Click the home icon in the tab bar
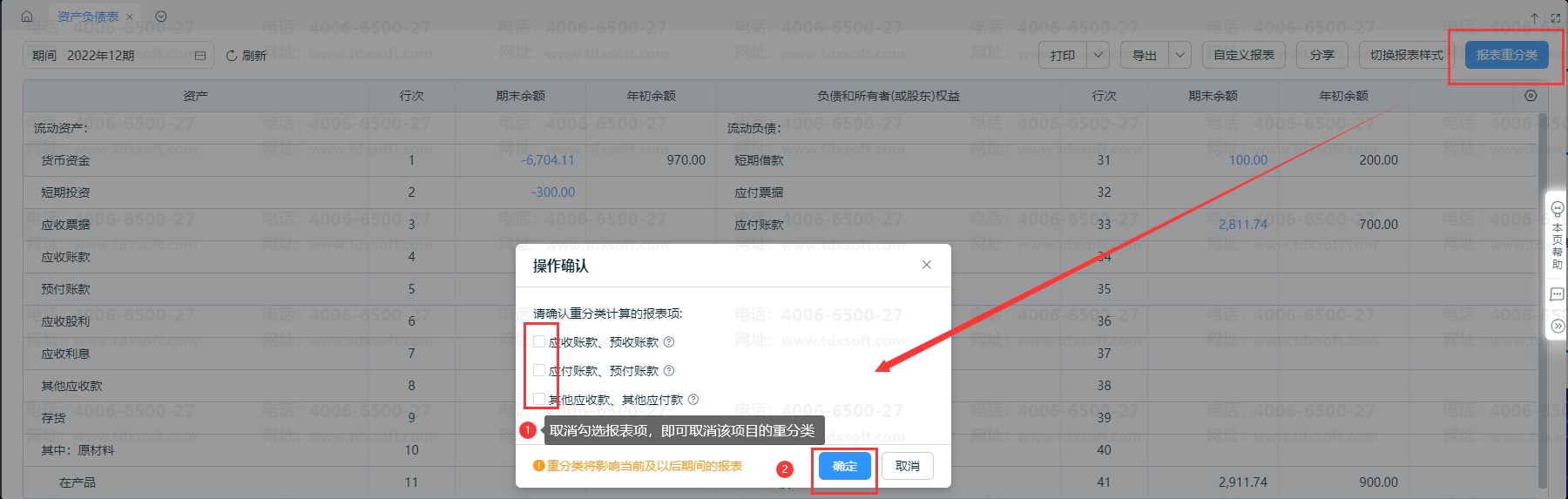1568x499 pixels. pos(27,17)
